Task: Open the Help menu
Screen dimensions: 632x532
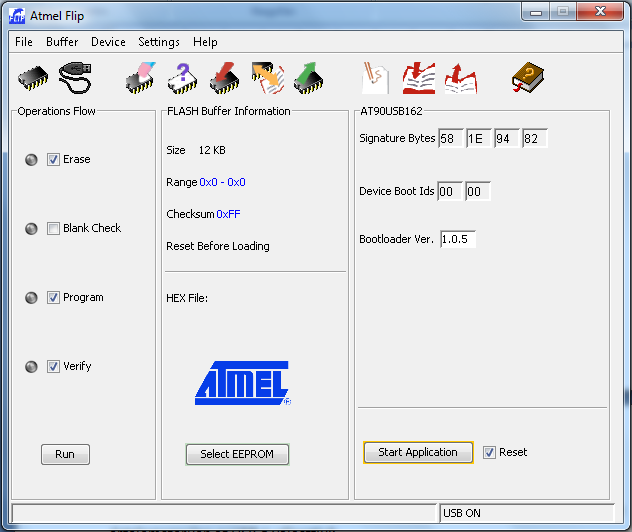Action: [x=205, y=42]
